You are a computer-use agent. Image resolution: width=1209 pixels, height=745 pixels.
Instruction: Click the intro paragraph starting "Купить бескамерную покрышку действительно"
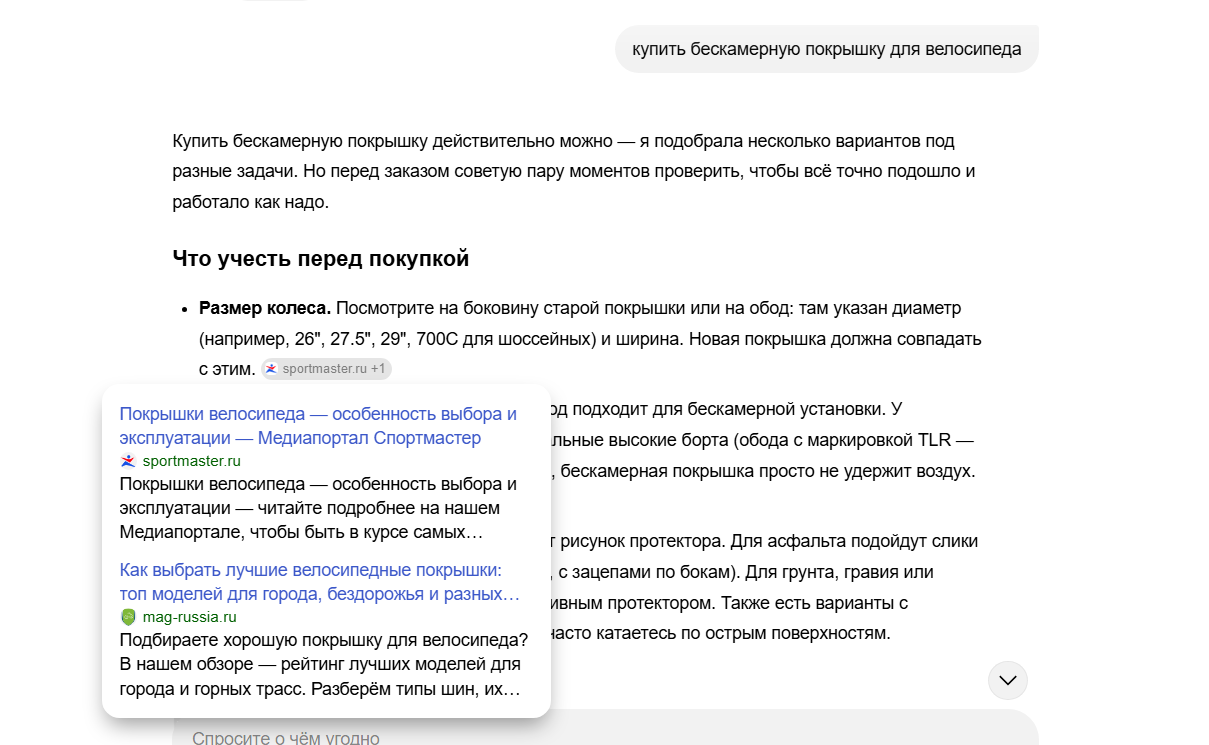pyautogui.click(x=574, y=171)
